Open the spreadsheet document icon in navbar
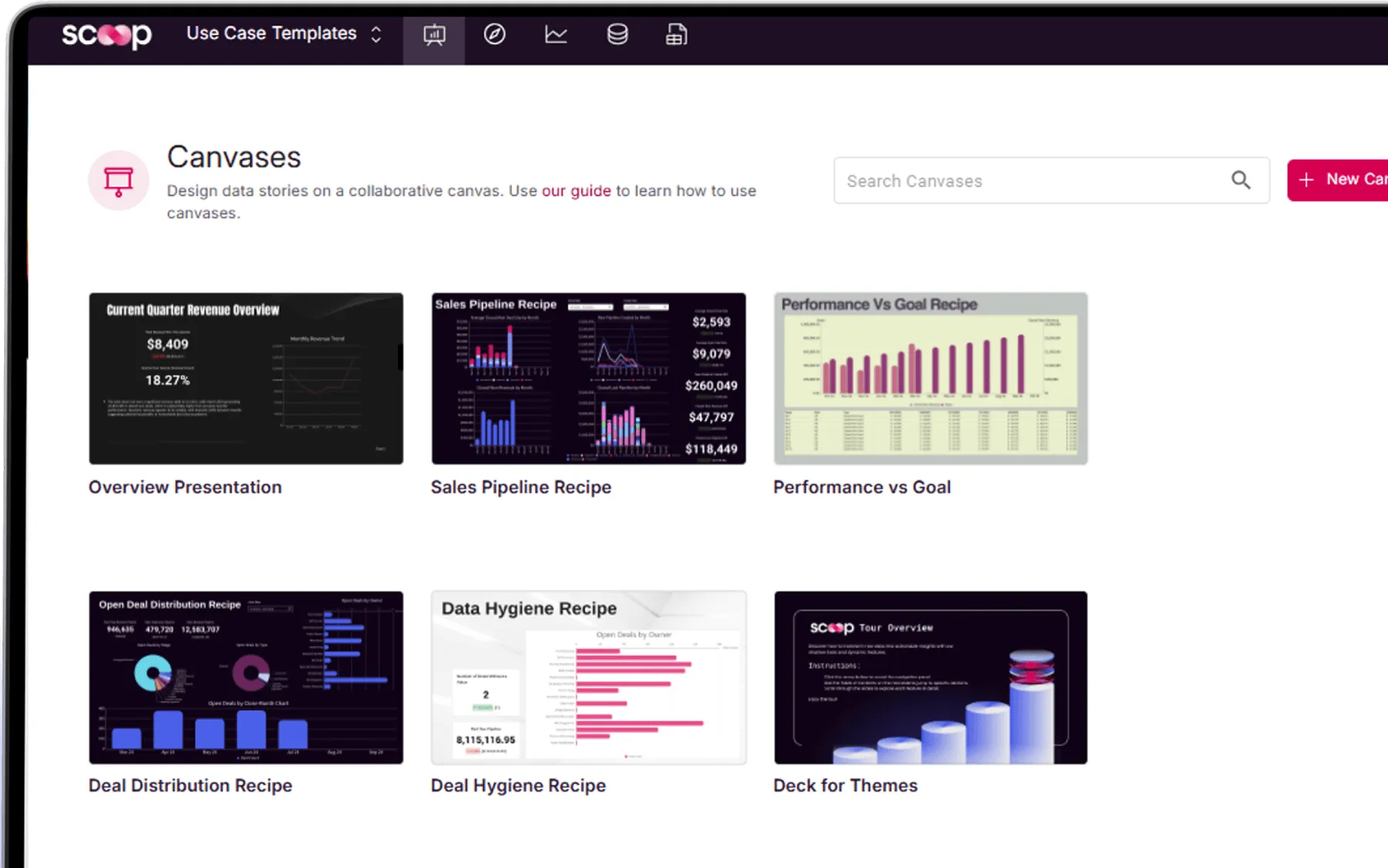 [676, 35]
